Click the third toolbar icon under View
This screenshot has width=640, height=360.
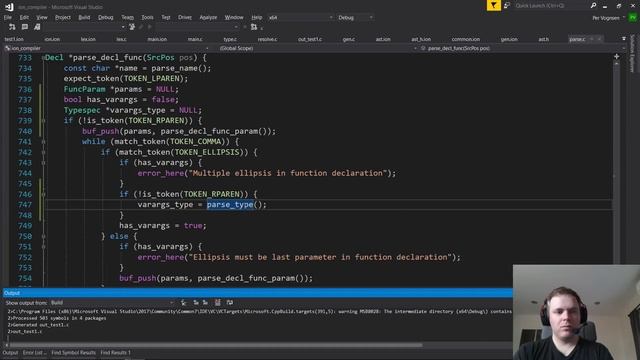(37, 27)
